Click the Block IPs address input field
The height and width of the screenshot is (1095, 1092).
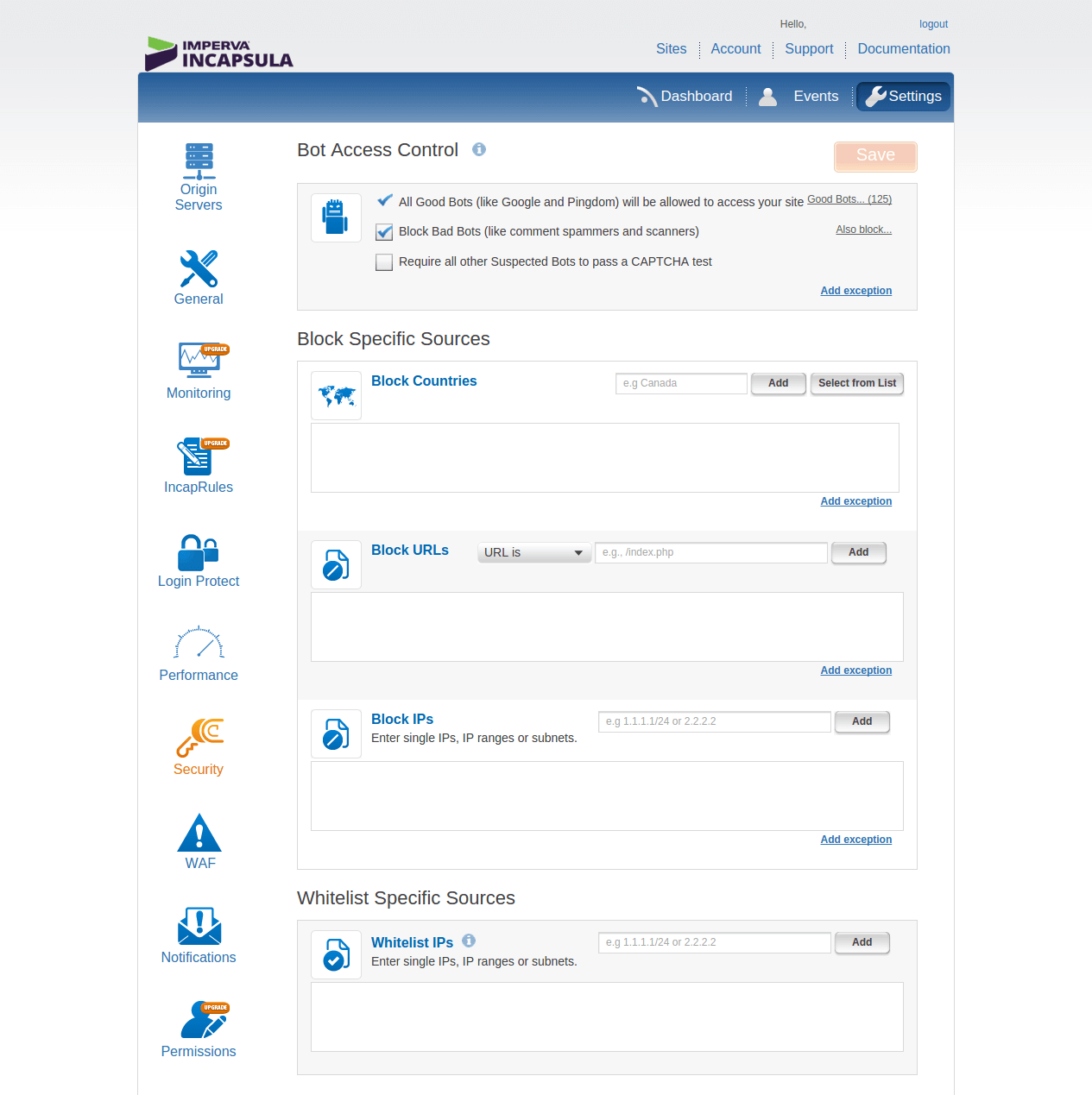714,721
